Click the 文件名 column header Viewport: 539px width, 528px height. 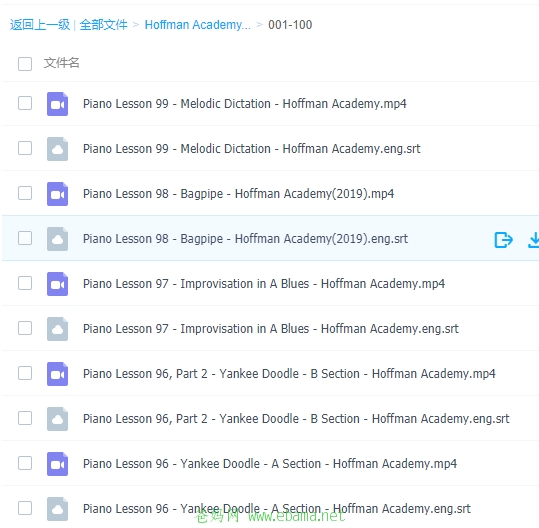(x=62, y=63)
